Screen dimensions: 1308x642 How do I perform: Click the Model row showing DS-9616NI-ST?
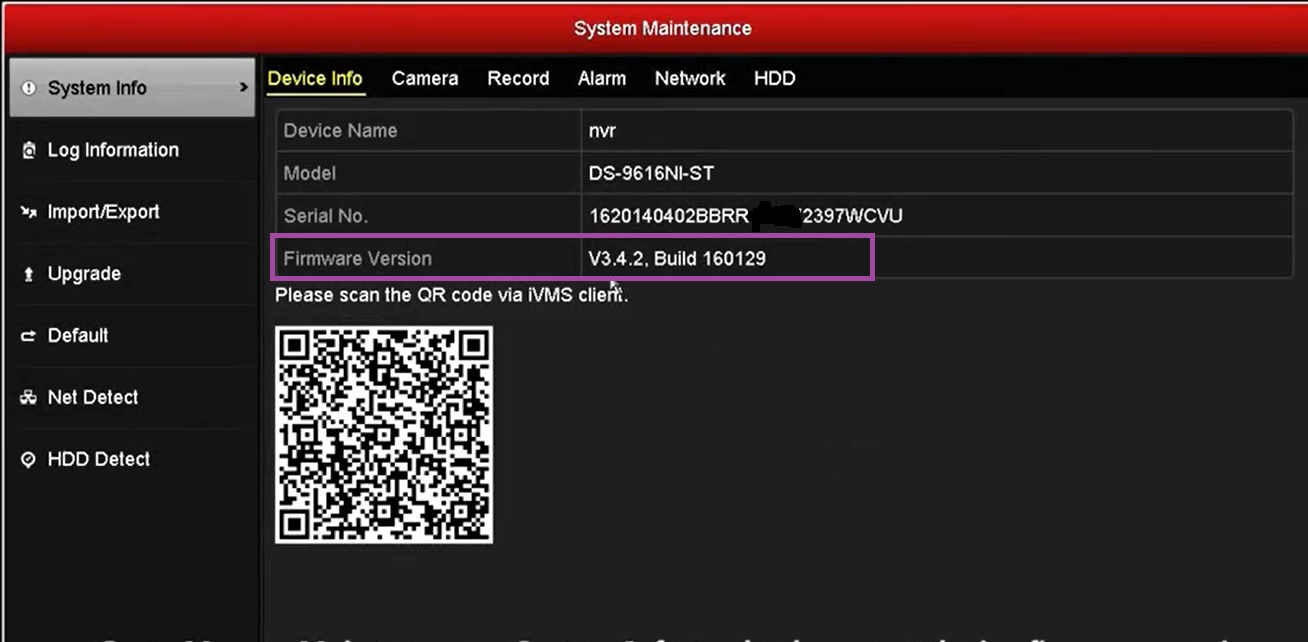(x=650, y=172)
